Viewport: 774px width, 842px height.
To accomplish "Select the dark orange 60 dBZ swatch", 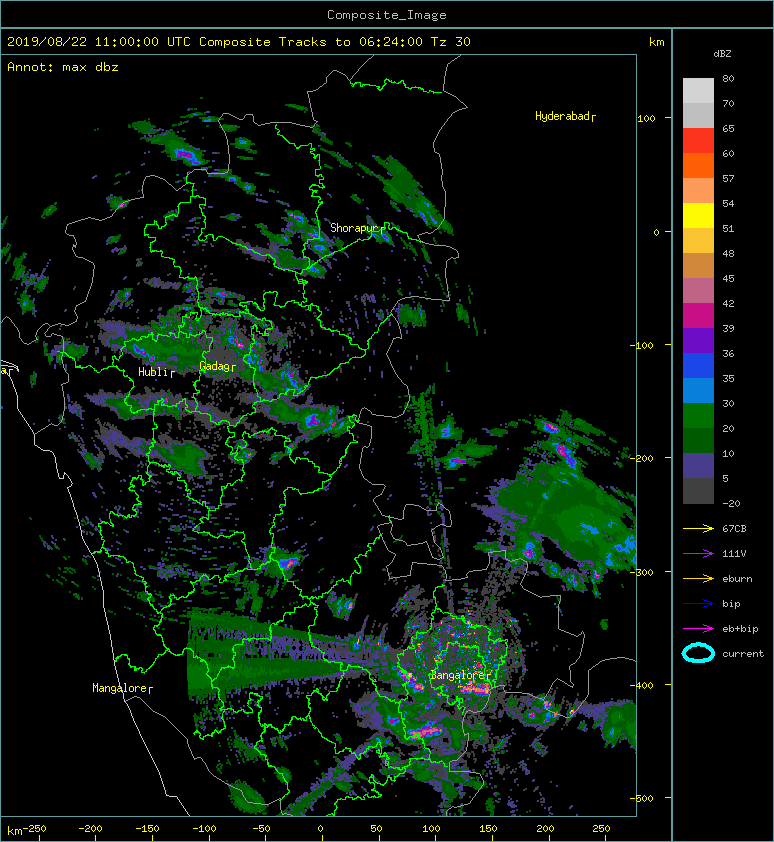I will click(698, 165).
